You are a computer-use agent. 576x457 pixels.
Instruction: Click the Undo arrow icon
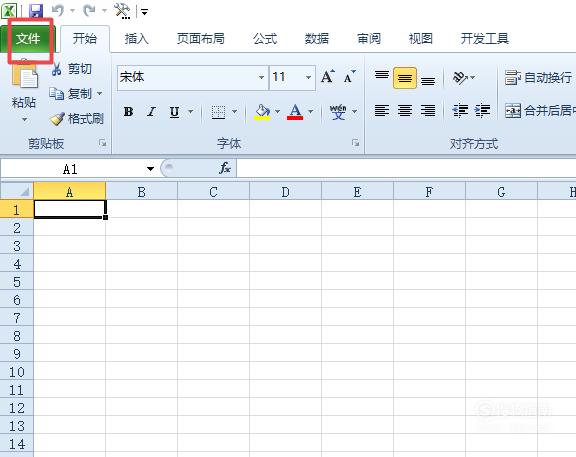(58, 11)
